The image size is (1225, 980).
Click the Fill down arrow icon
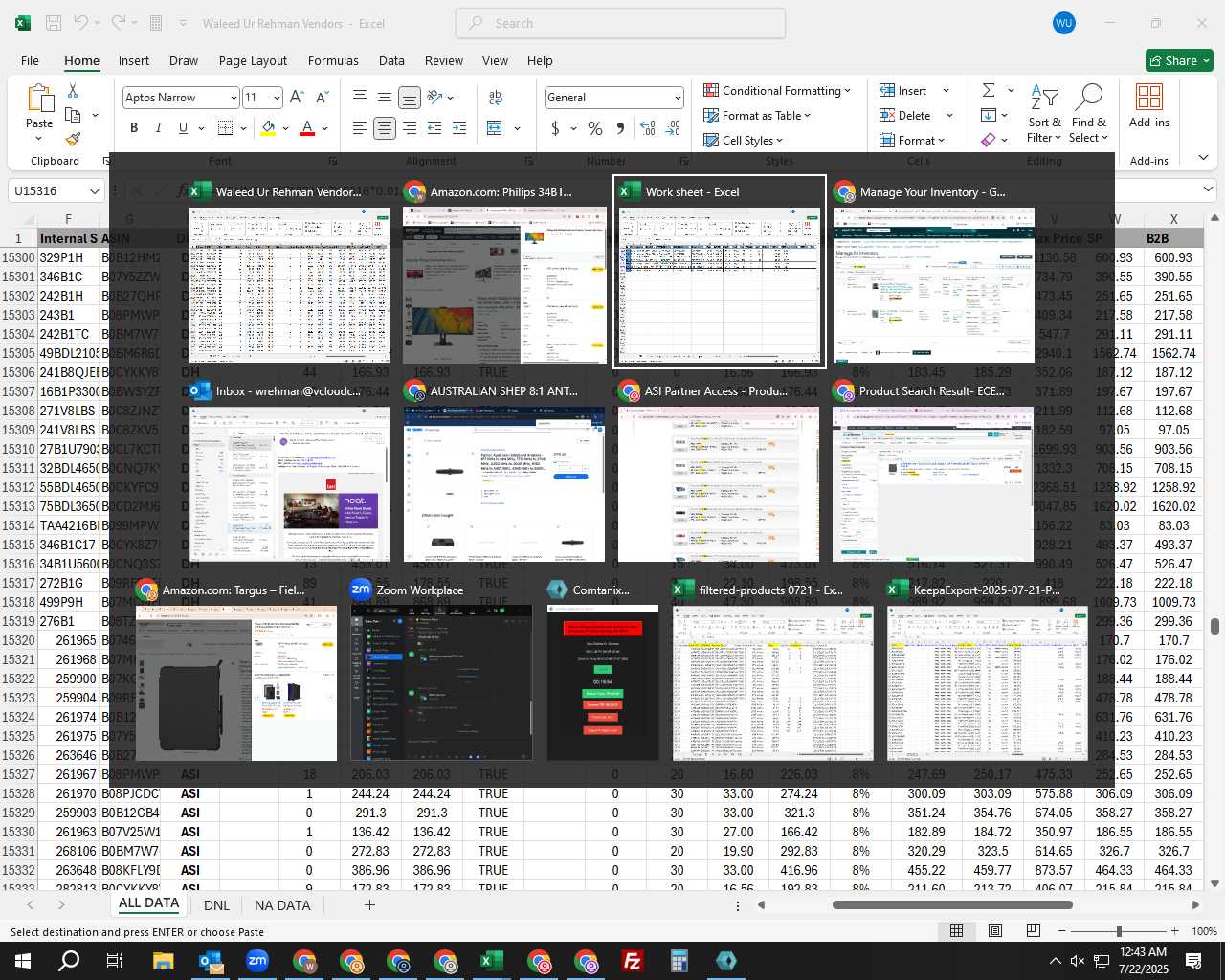(x=989, y=115)
